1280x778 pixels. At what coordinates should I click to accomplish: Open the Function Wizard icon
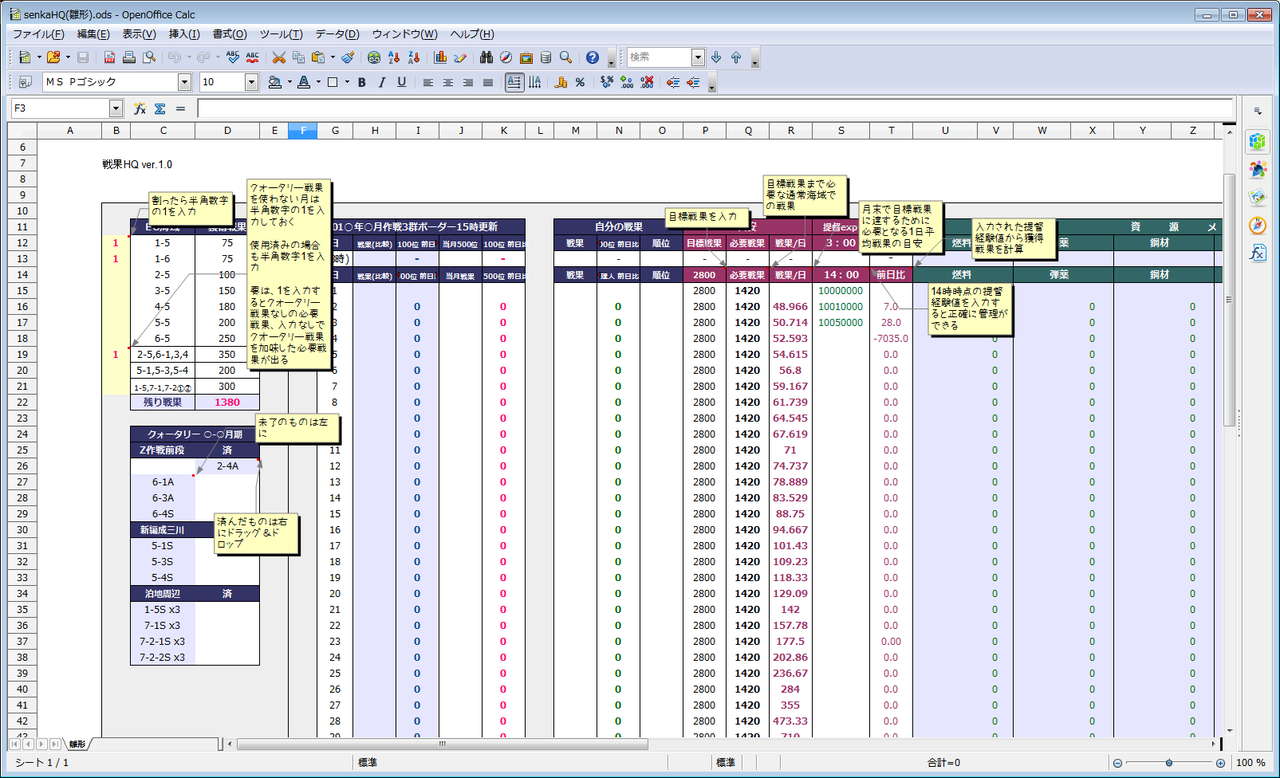point(141,109)
